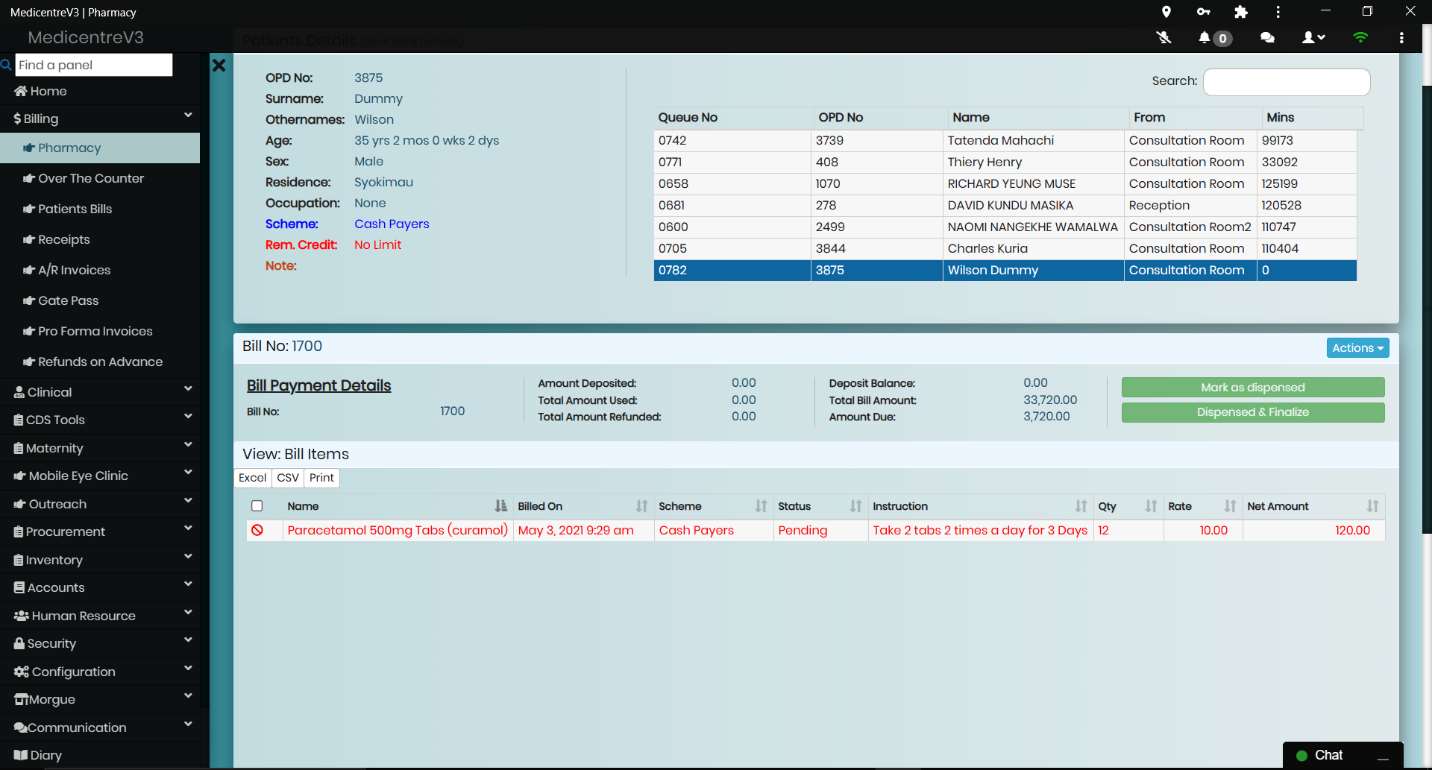Select the Wilson Dummy queue row

1005,270
